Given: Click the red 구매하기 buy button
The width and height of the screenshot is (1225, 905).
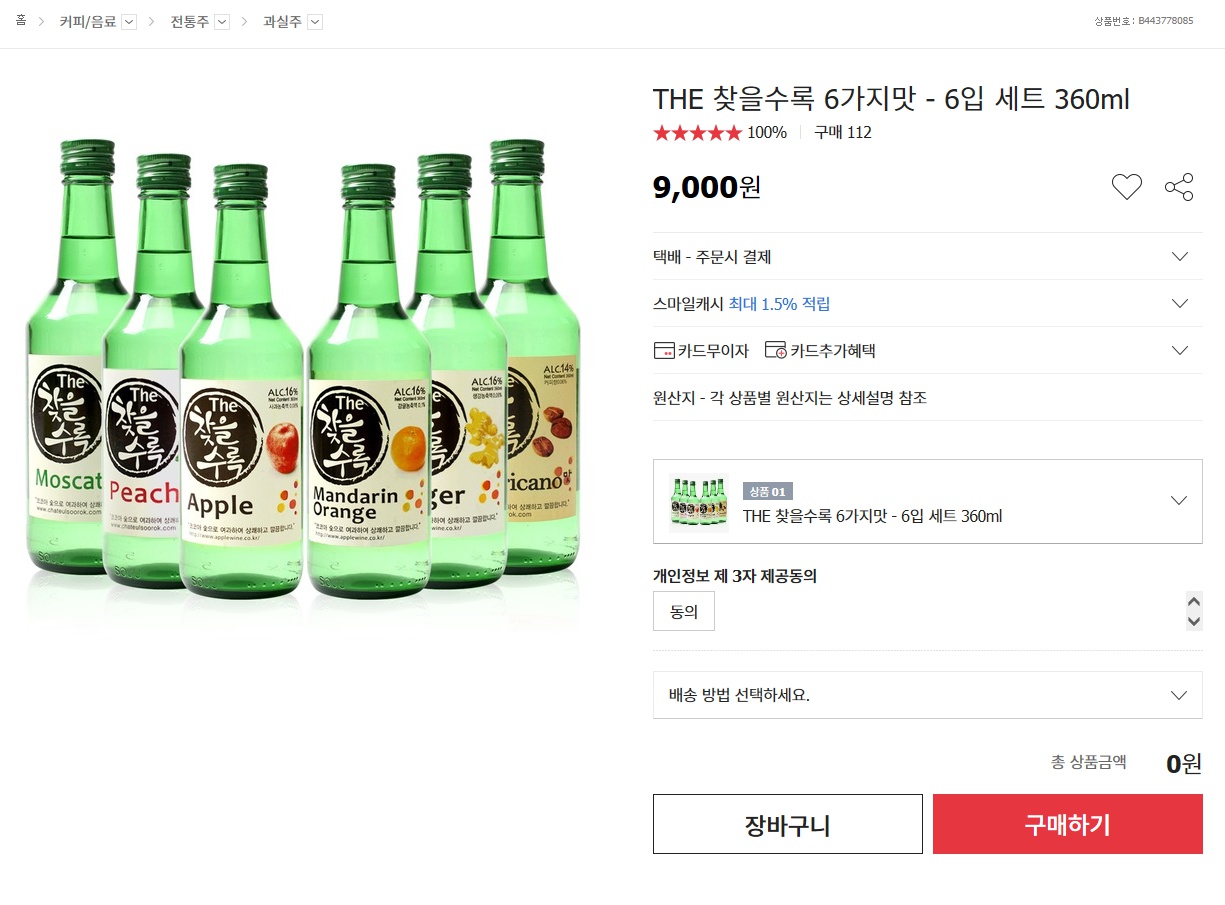Looking at the screenshot, I should pyautogui.click(x=1067, y=825).
